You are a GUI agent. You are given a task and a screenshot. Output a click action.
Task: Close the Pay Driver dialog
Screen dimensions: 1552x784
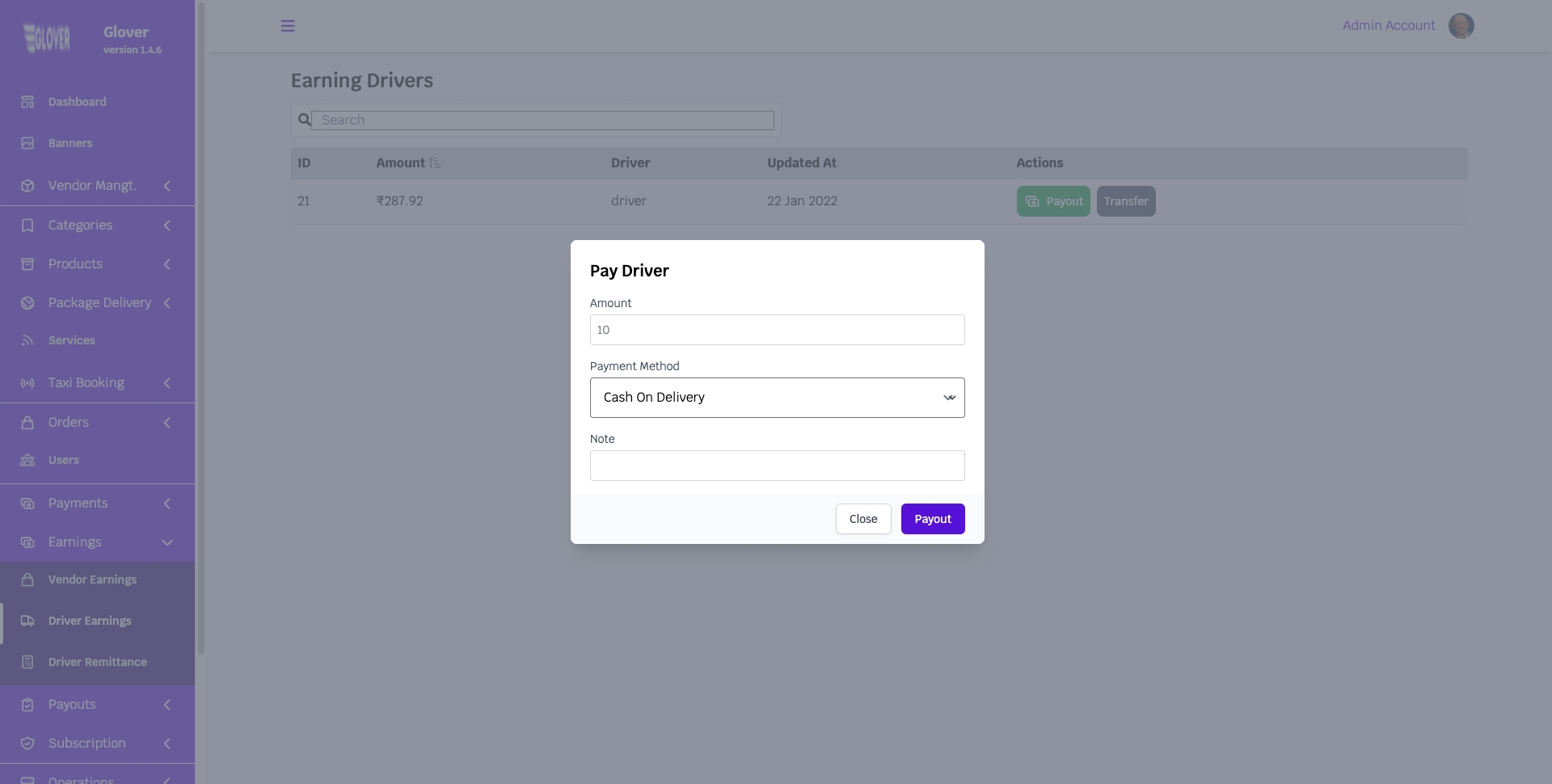click(x=862, y=519)
